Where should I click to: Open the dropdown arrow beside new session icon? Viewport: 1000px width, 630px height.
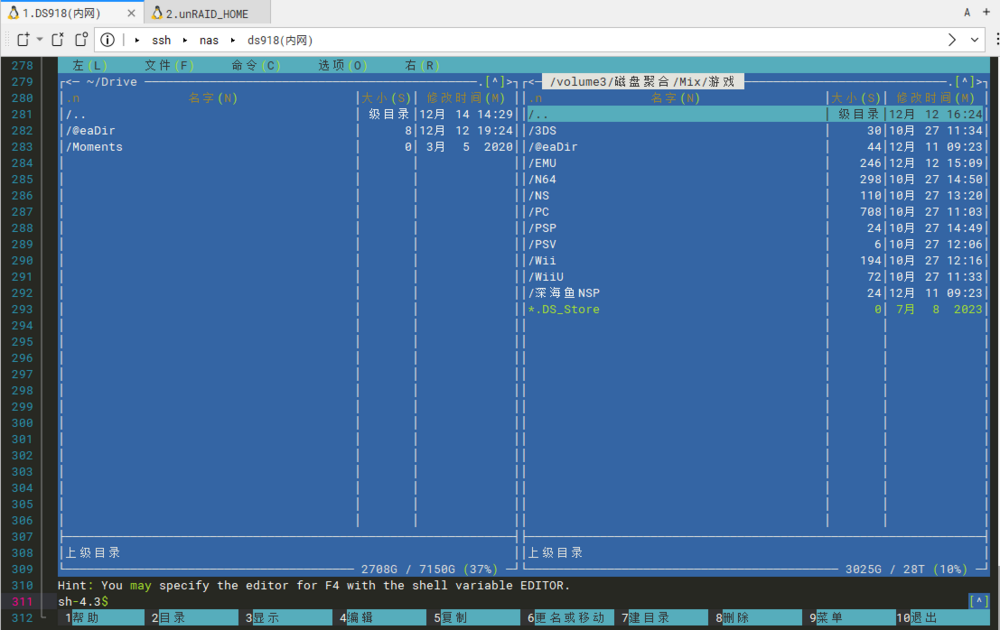pos(40,40)
